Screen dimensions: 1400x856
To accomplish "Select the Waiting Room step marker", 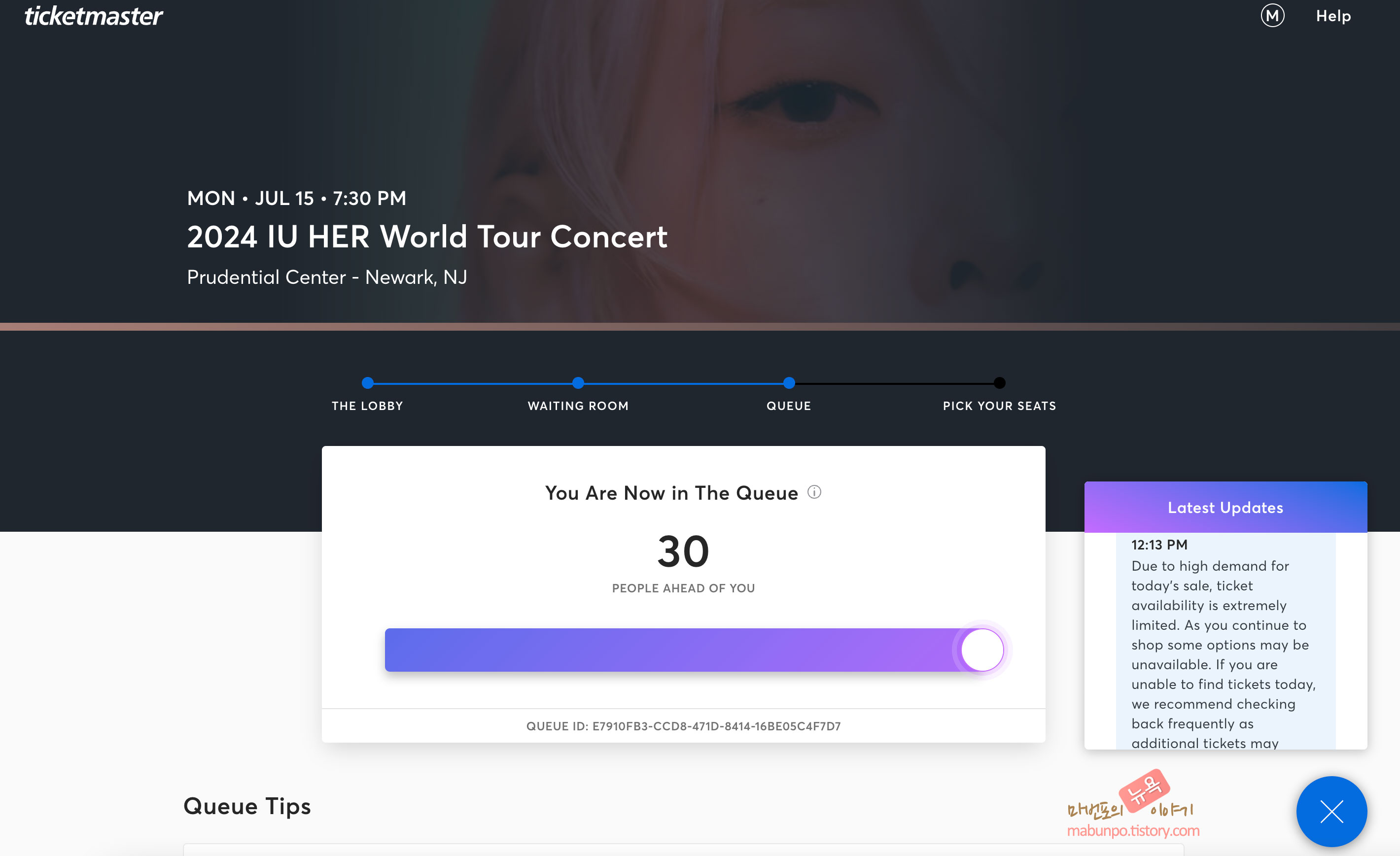I will pyautogui.click(x=578, y=383).
